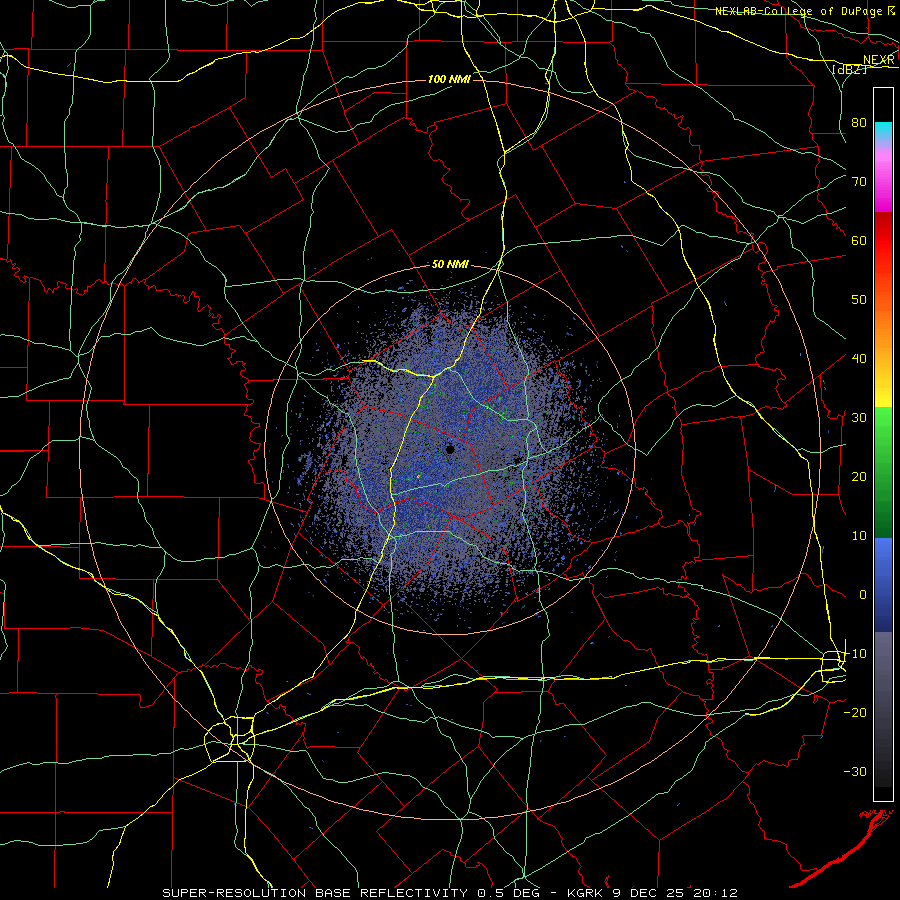Viewport: 900px width, 900px height.
Task: Click the '-20' value on dBZ scale
Action: [855, 712]
